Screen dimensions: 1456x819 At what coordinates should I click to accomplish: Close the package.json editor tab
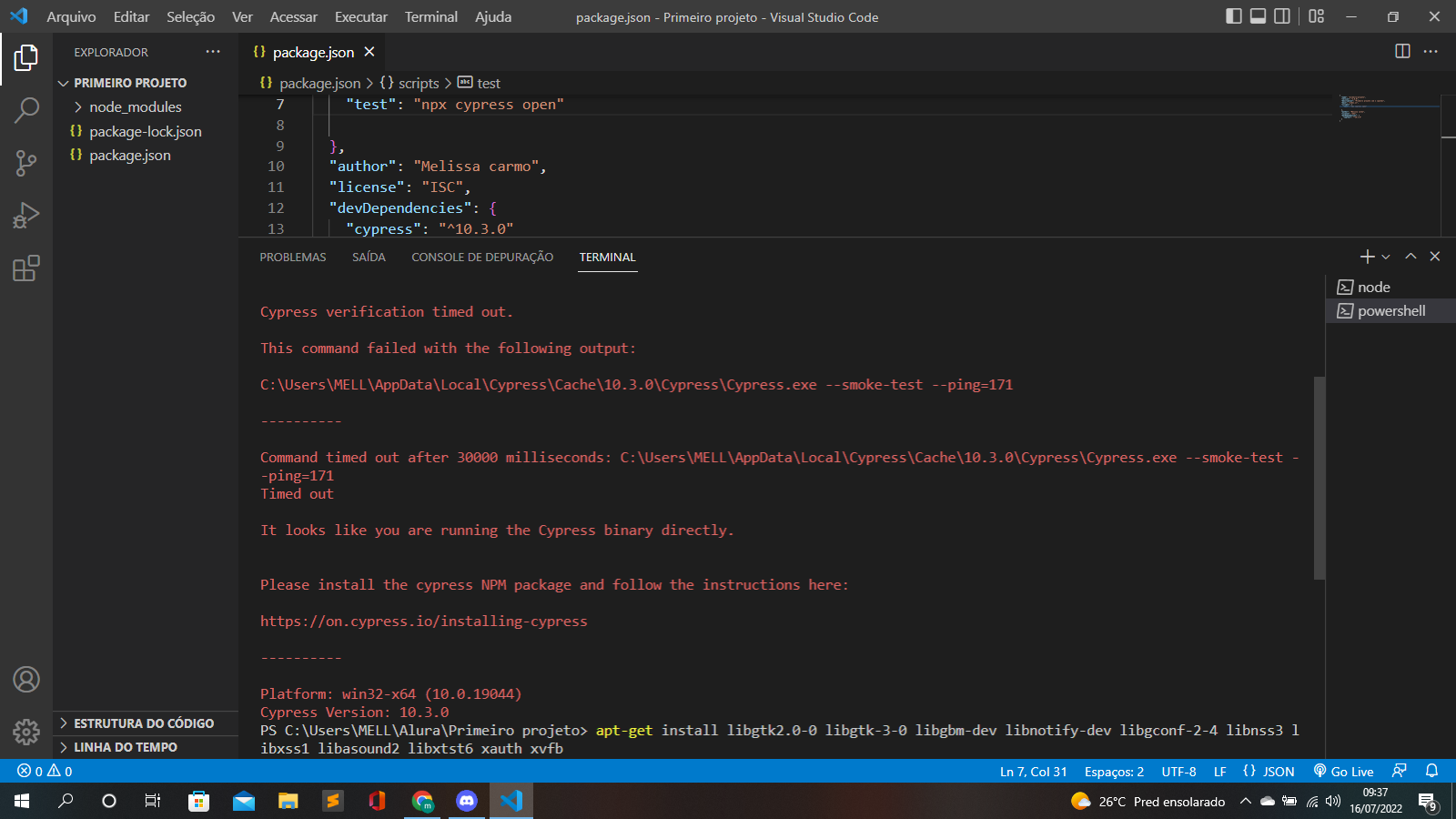(369, 52)
